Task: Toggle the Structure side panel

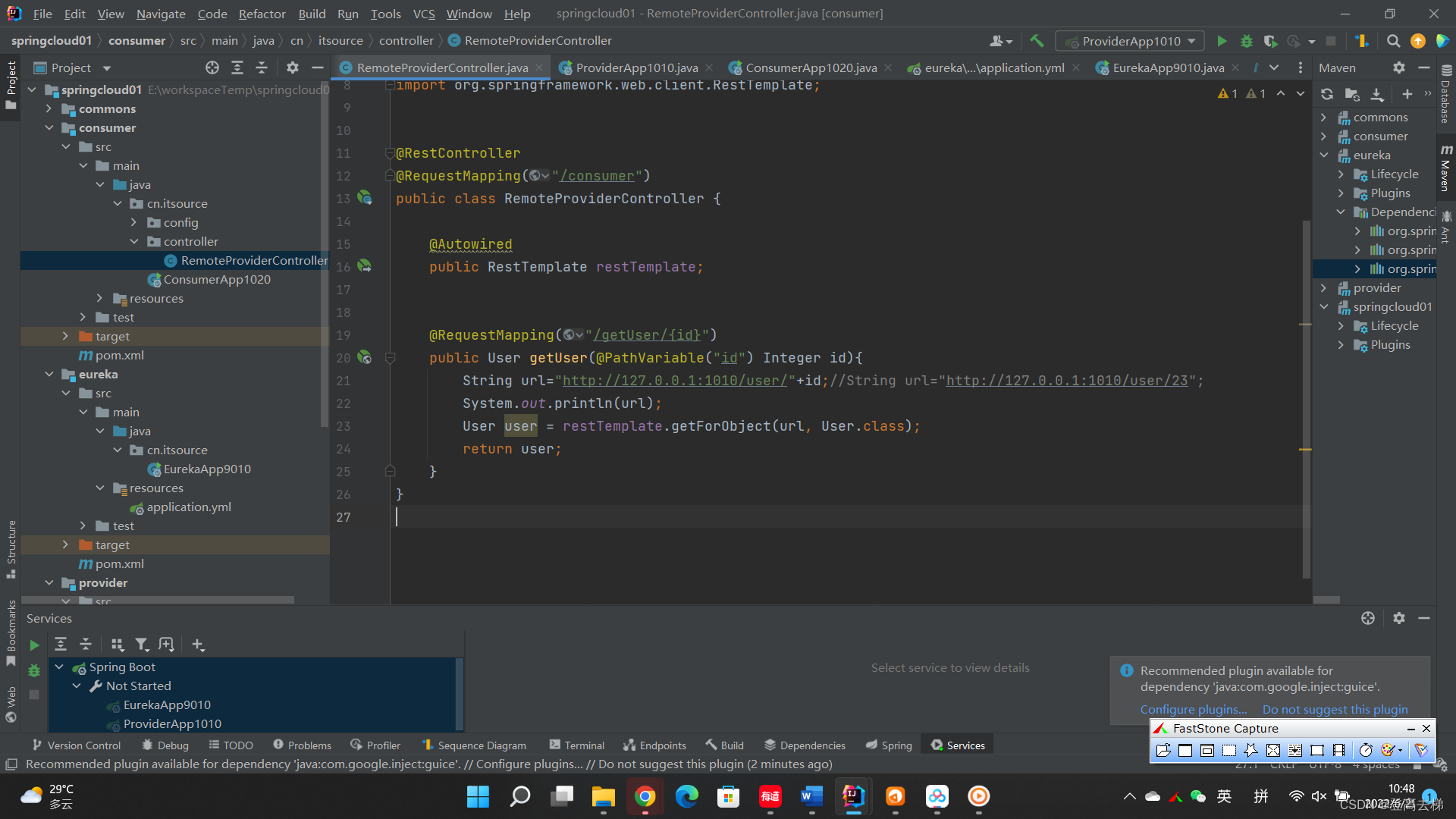Action: click(x=11, y=549)
